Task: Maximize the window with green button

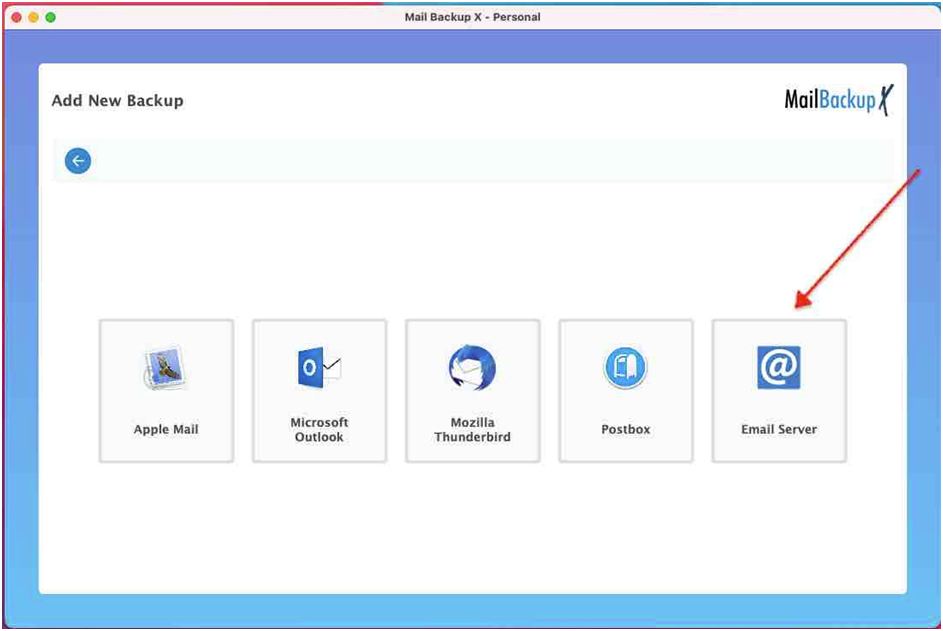Action: click(x=51, y=17)
